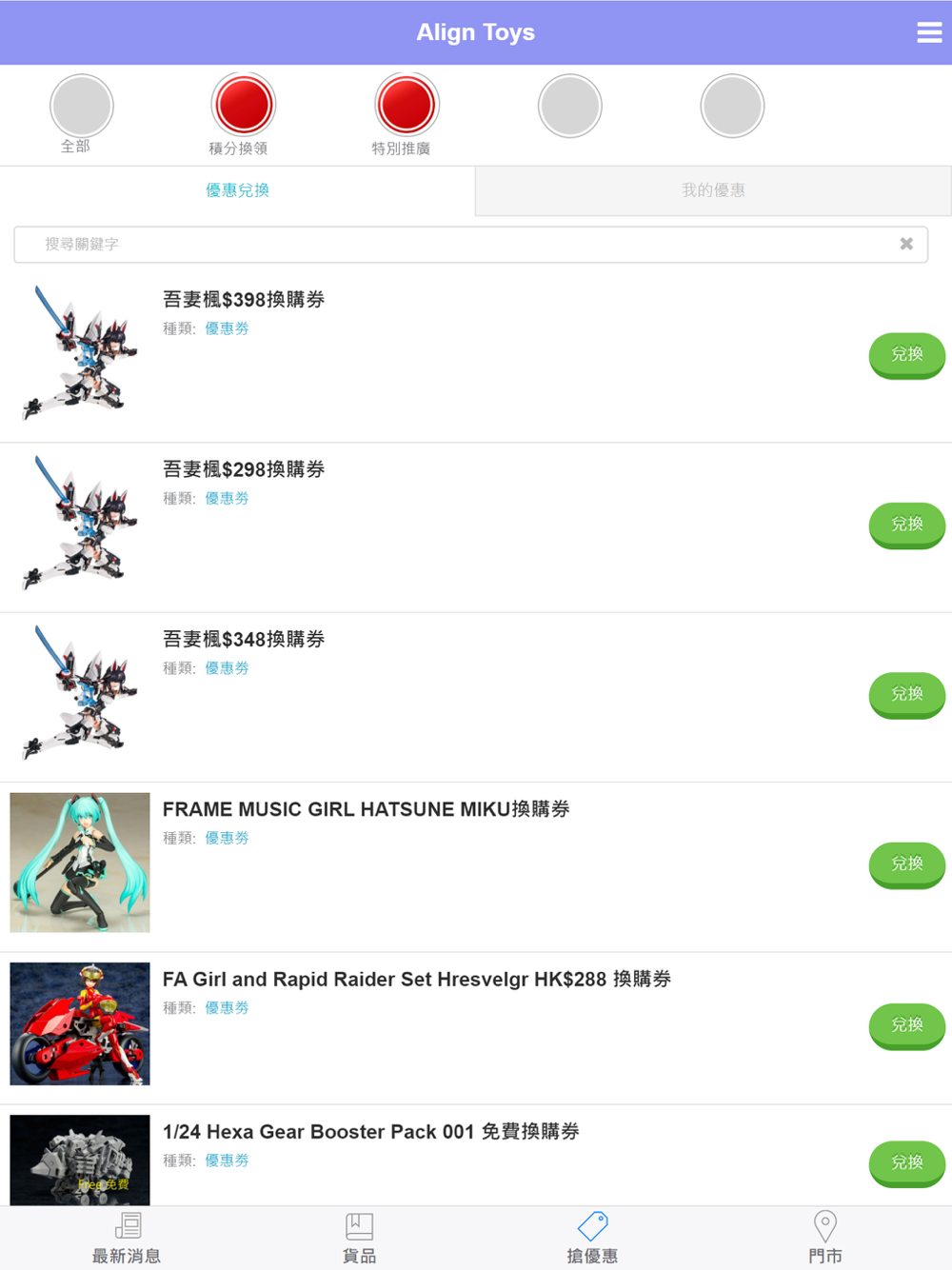Select the 積分換領 red circle
Screen dimensions: 952x1270
[x=244, y=105]
